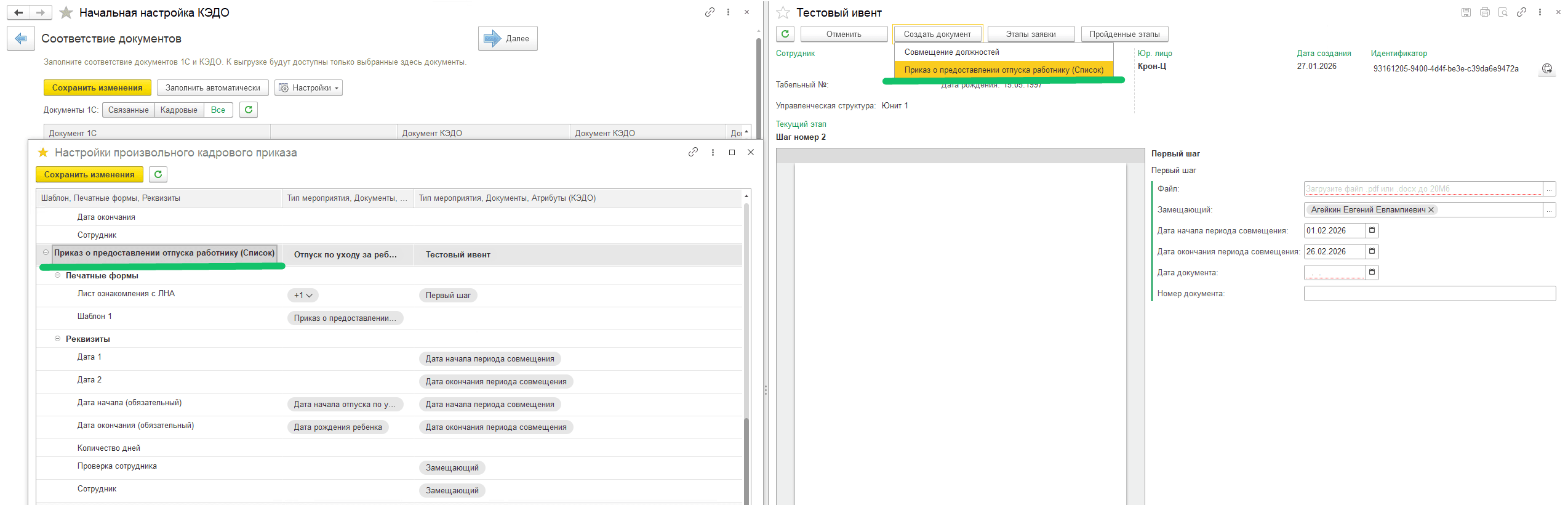Image resolution: width=1568 pixels, height=505 pixels.
Task: Open the Настройки dropdown menu
Action: [x=308, y=88]
